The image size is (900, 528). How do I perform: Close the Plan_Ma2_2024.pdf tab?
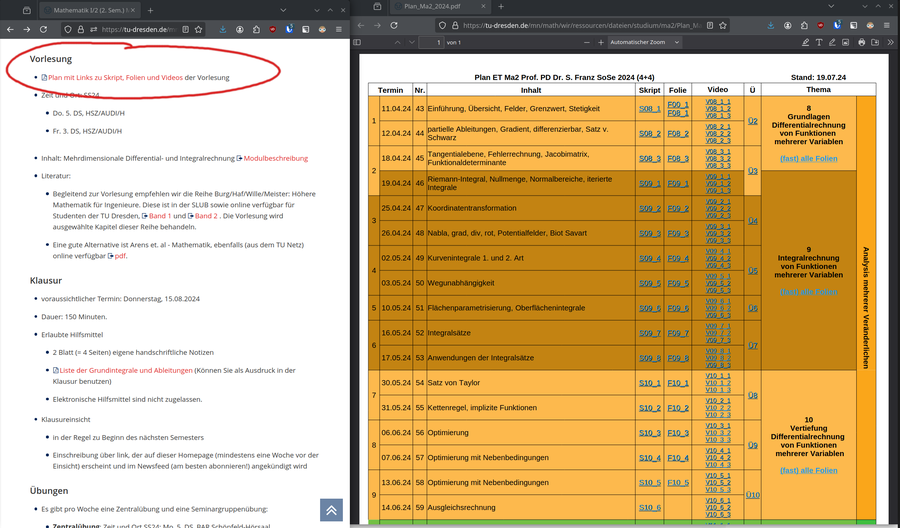pos(483,6)
